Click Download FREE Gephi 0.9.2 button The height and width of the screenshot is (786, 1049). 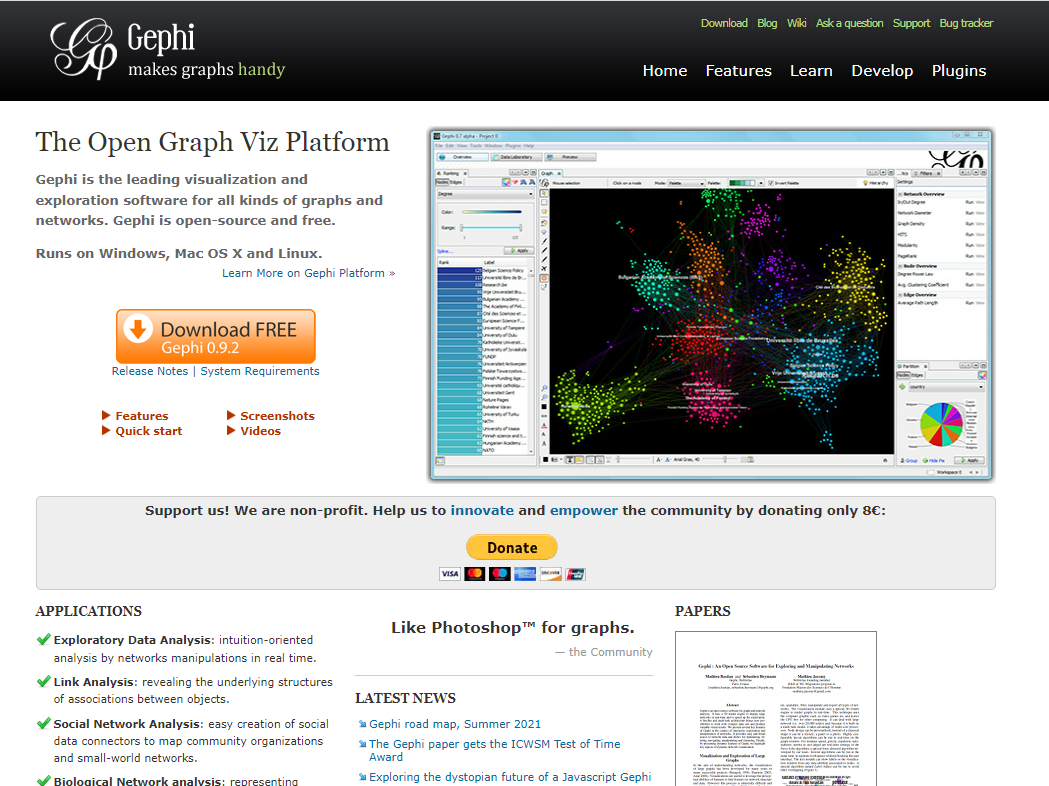coord(215,336)
